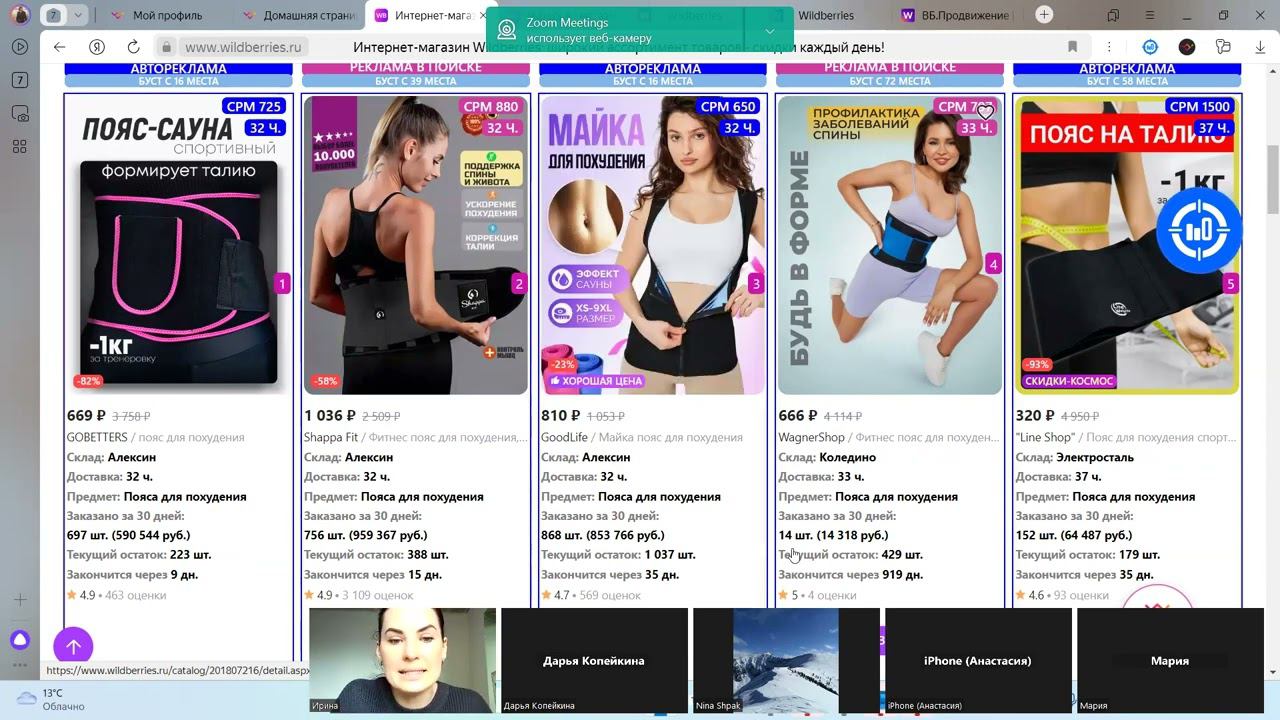Open the tab-sync devices icon in the title bar
Image resolution: width=1280 pixels, height=720 pixels.
tap(1113, 15)
